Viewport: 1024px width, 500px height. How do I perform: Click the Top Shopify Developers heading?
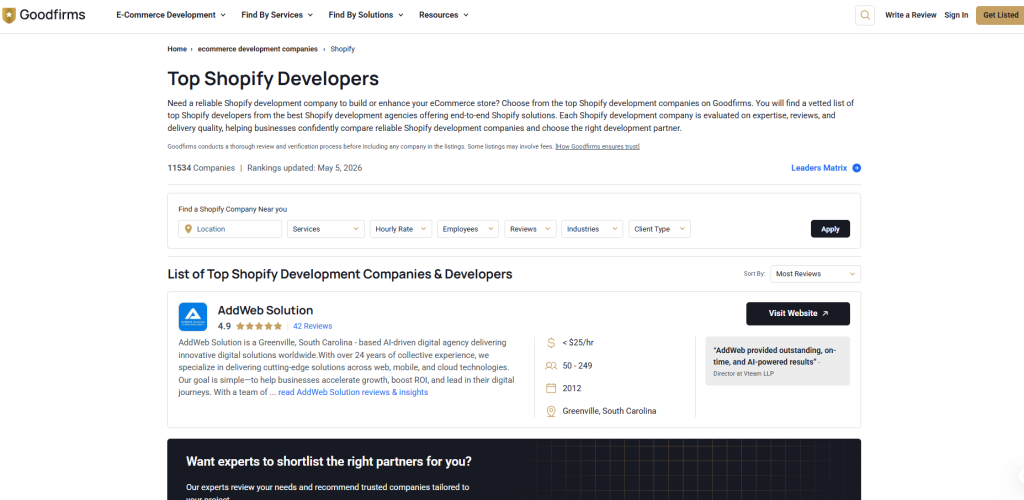click(273, 79)
